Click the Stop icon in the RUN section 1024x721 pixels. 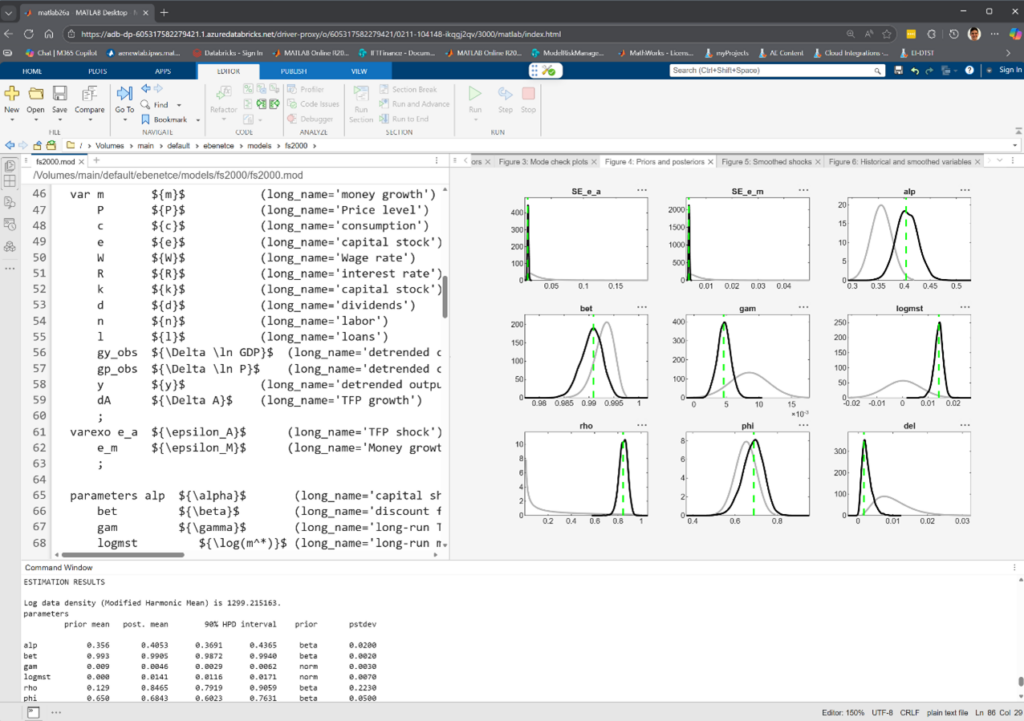pyautogui.click(x=528, y=93)
